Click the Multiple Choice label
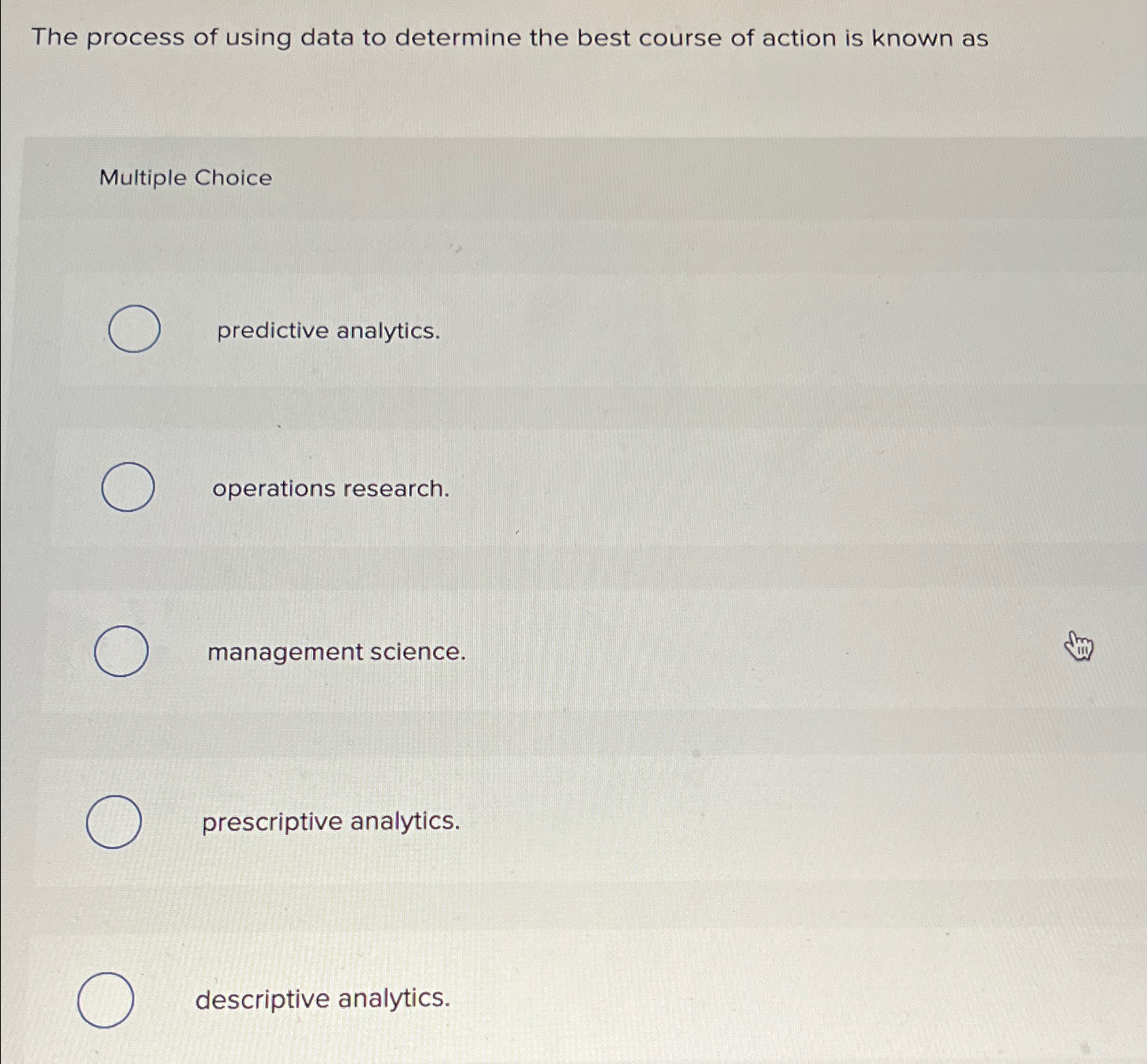 (185, 179)
